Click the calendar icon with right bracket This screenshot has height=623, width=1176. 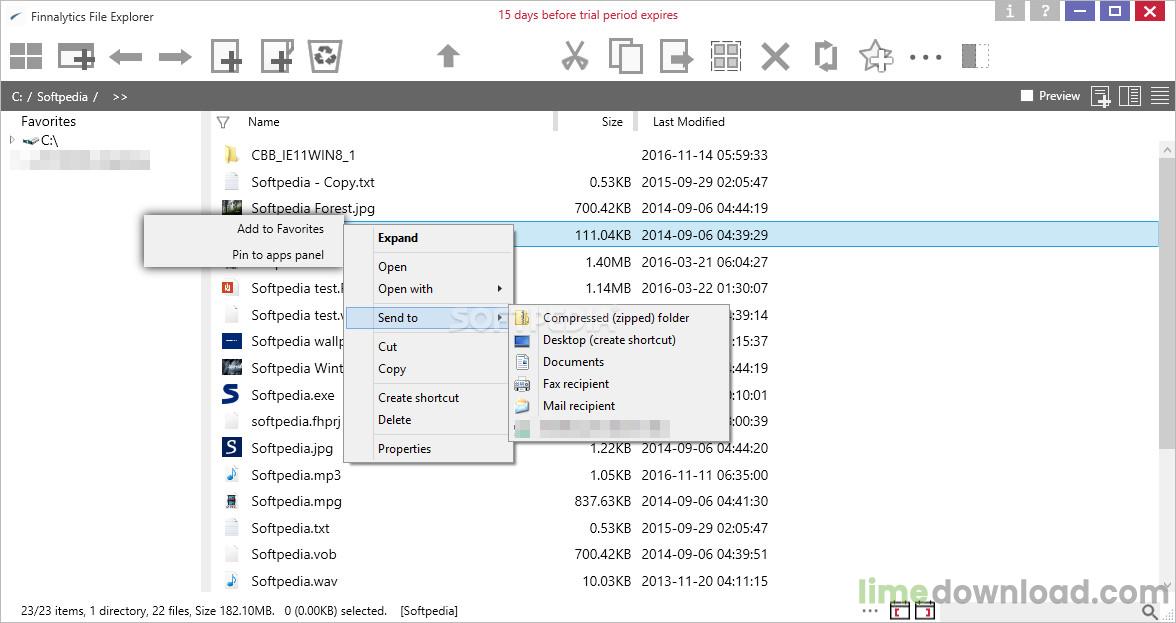click(x=924, y=610)
